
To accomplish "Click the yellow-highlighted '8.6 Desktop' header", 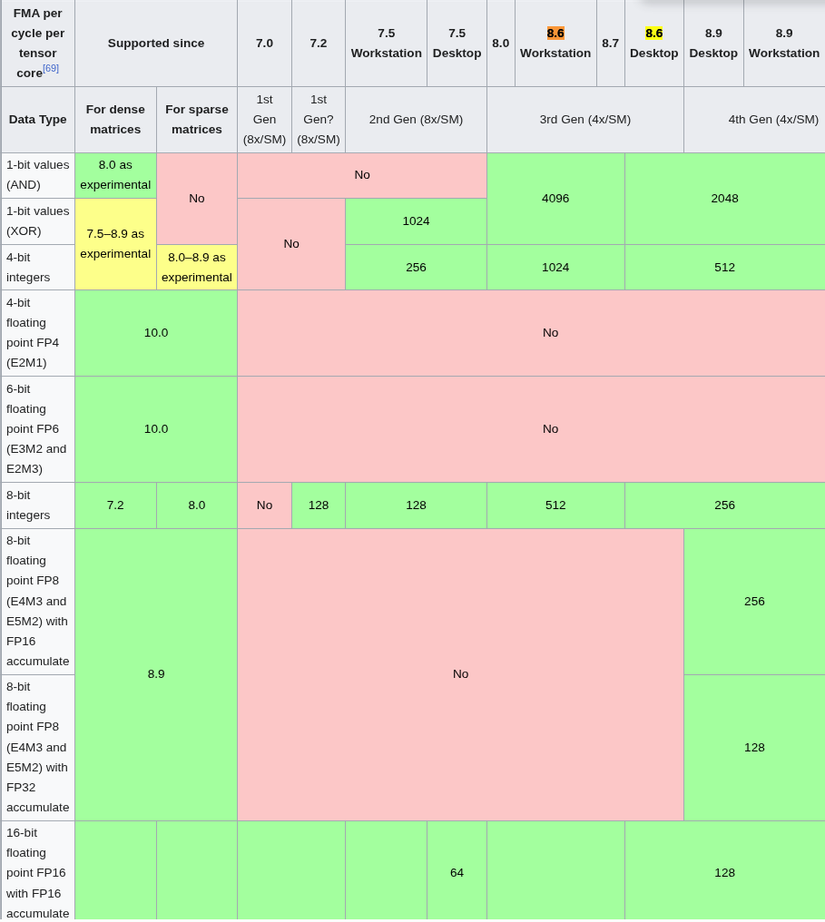I will point(654,43).
